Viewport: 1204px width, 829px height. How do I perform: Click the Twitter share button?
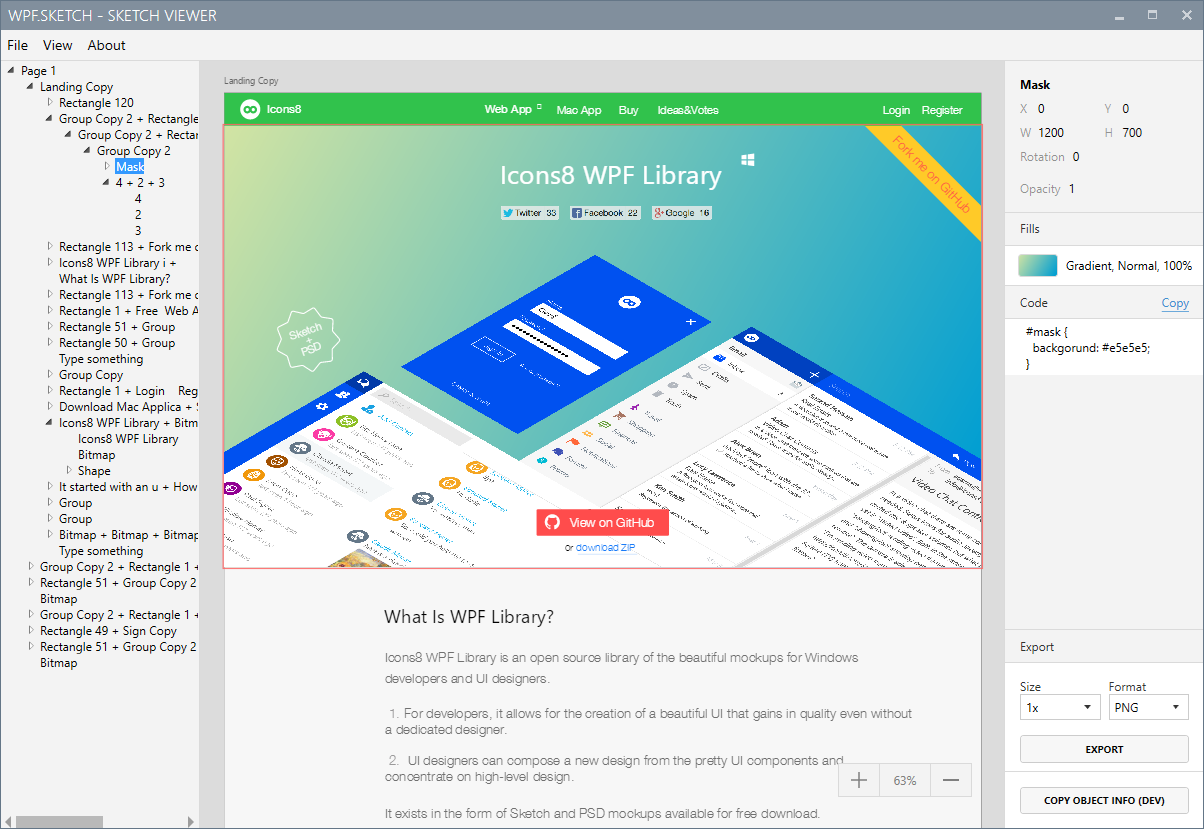pyautogui.click(x=530, y=213)
